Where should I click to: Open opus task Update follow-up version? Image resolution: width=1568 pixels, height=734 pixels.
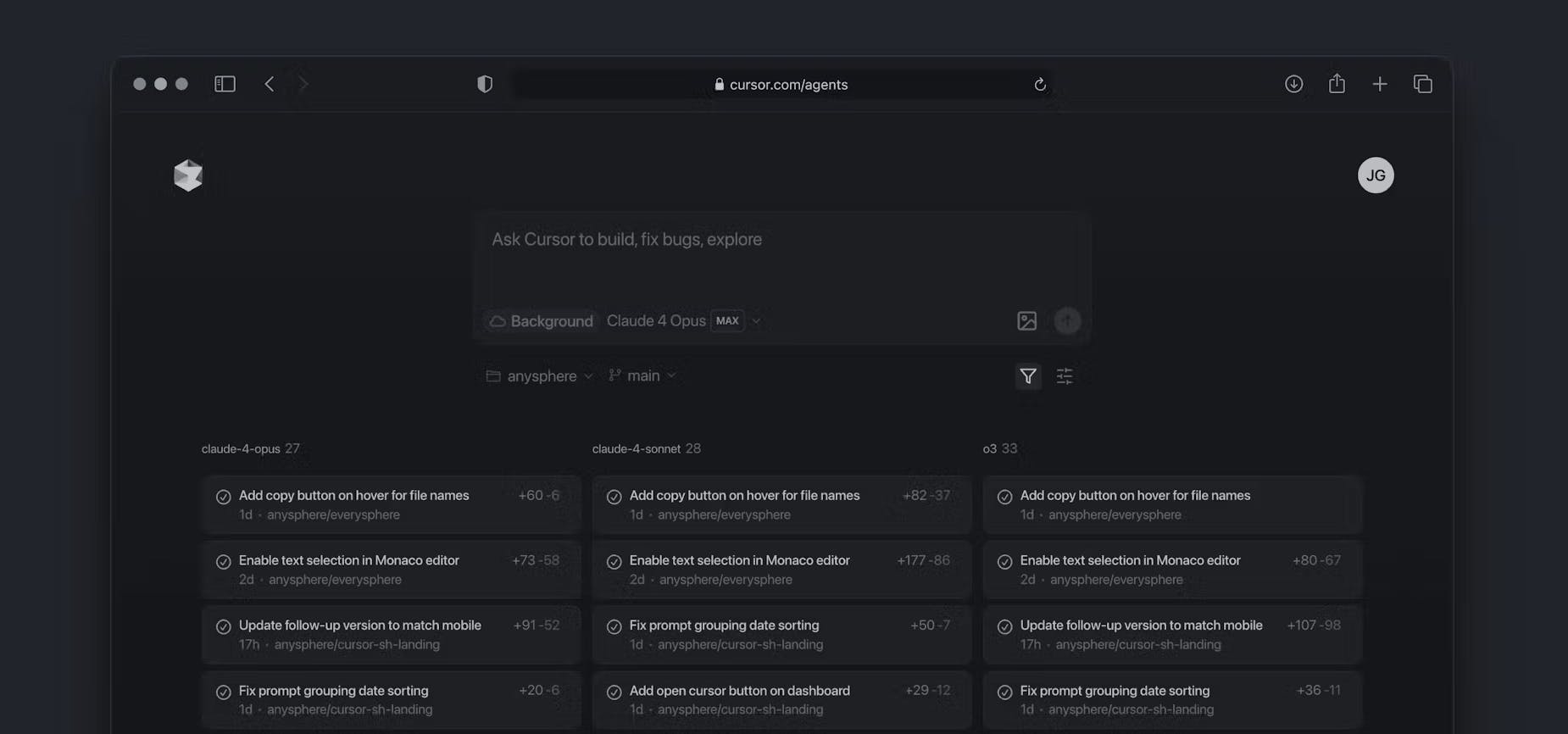point(391,635)
